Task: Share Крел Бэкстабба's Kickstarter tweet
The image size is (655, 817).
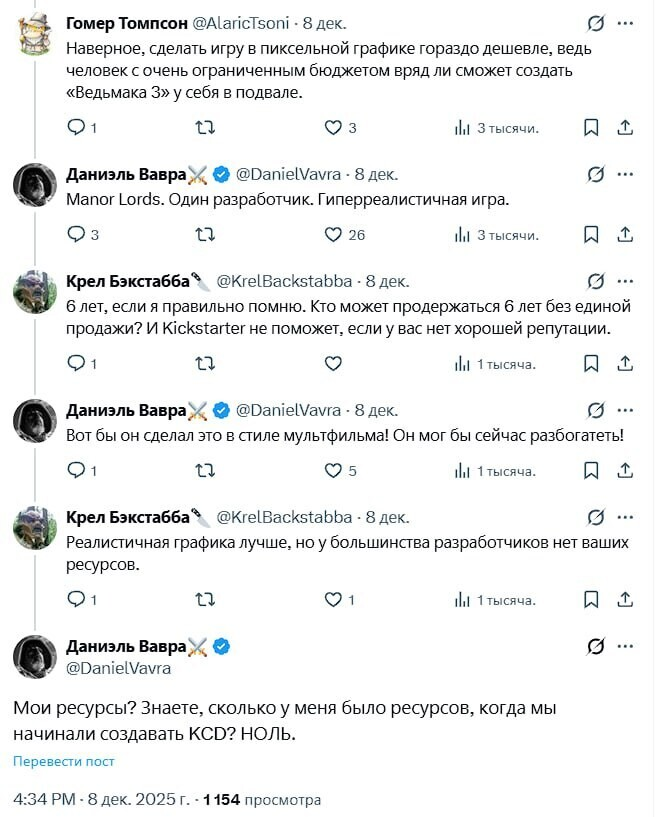Action: pyautogui.click(x=625, y=364)
